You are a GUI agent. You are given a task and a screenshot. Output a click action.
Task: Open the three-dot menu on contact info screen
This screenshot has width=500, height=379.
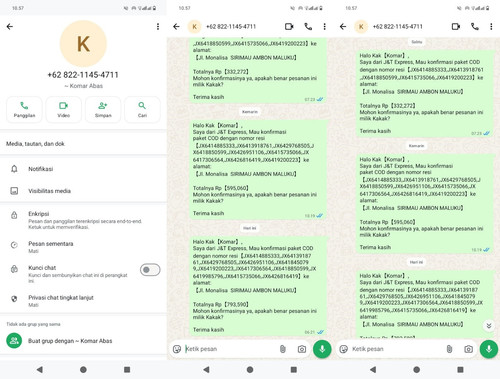(x=158, y=27)
